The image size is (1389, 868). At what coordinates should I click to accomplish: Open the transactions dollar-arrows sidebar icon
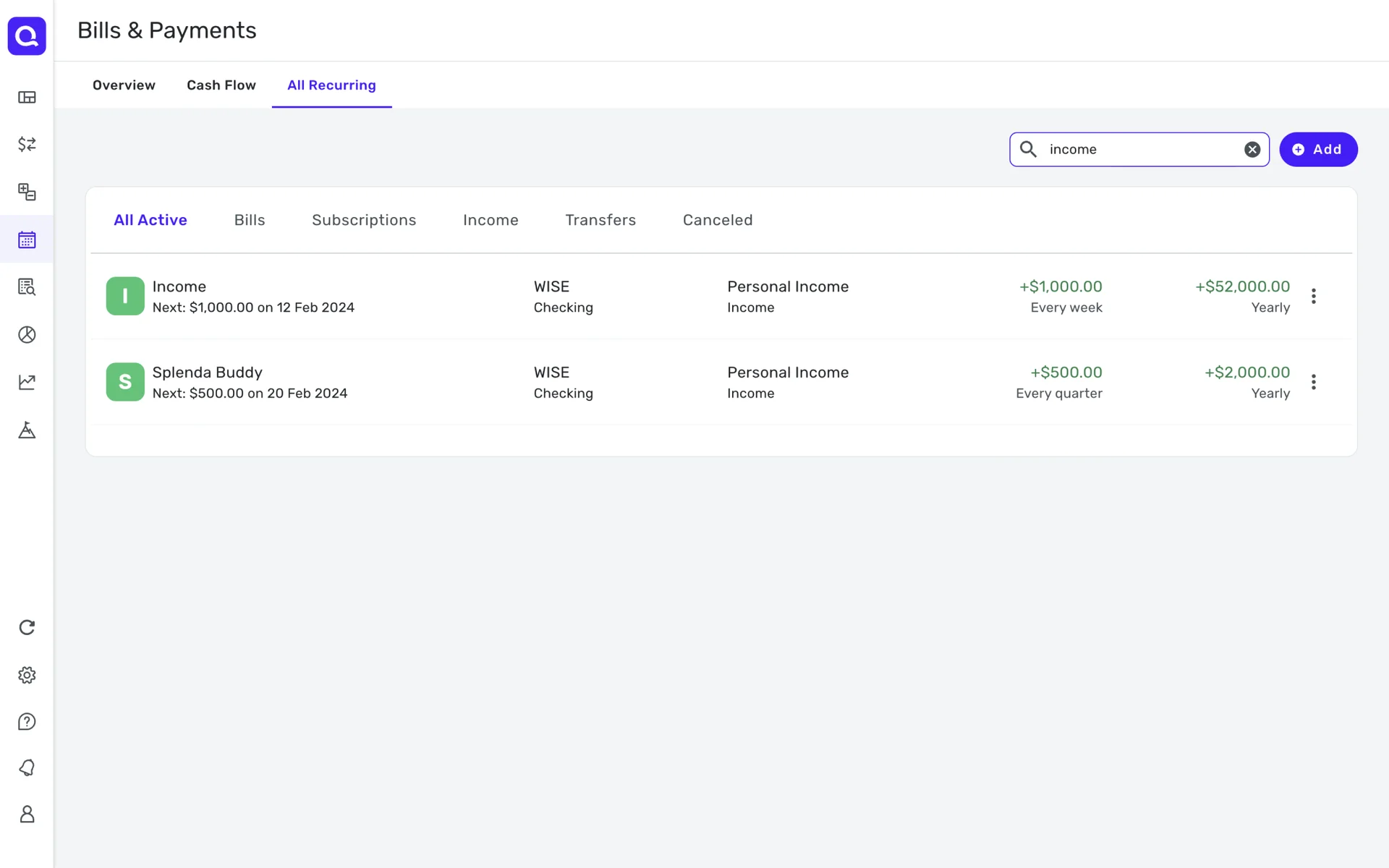27,144
